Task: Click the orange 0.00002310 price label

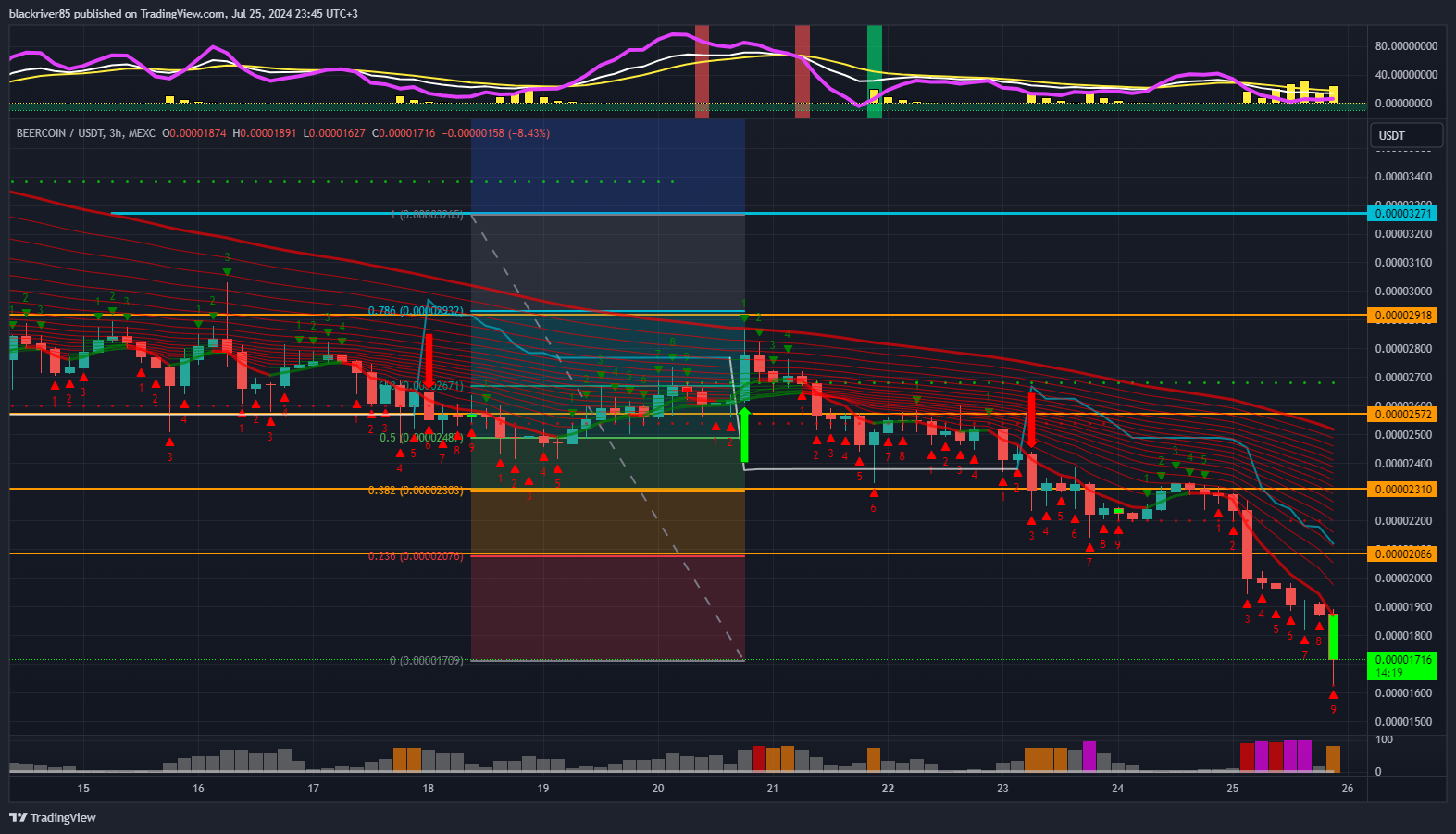Action: coord(1403,490)
